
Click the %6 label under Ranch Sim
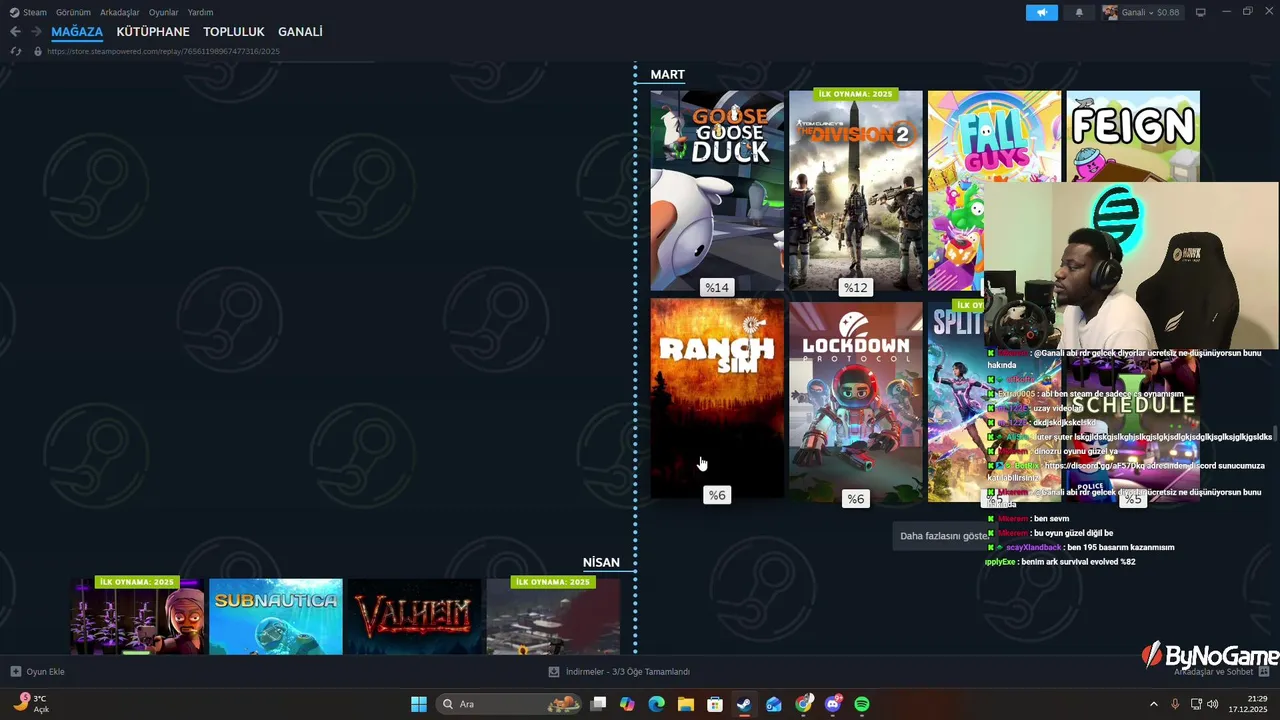[717, 495]
